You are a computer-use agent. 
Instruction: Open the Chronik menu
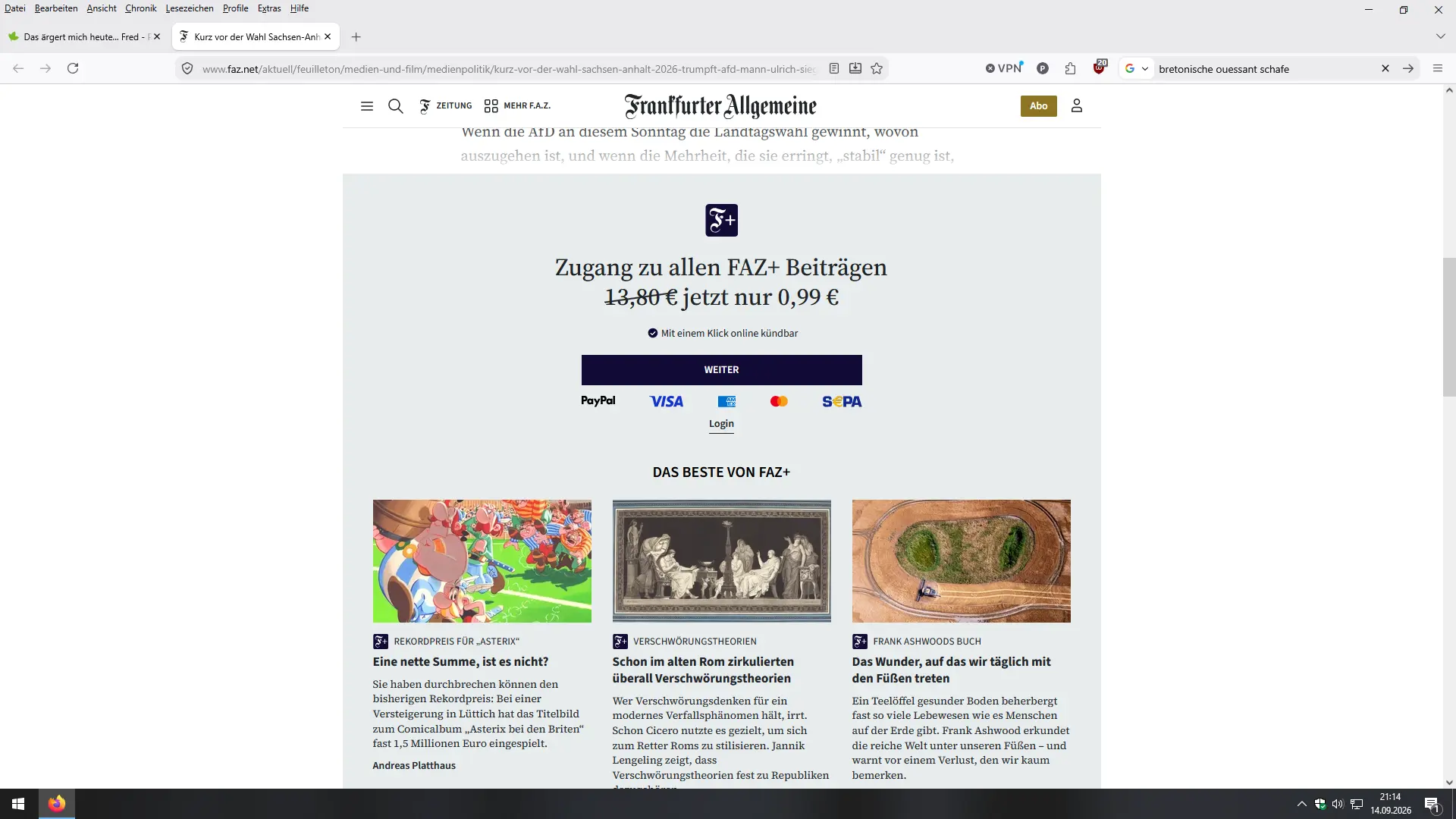(140, 8)
